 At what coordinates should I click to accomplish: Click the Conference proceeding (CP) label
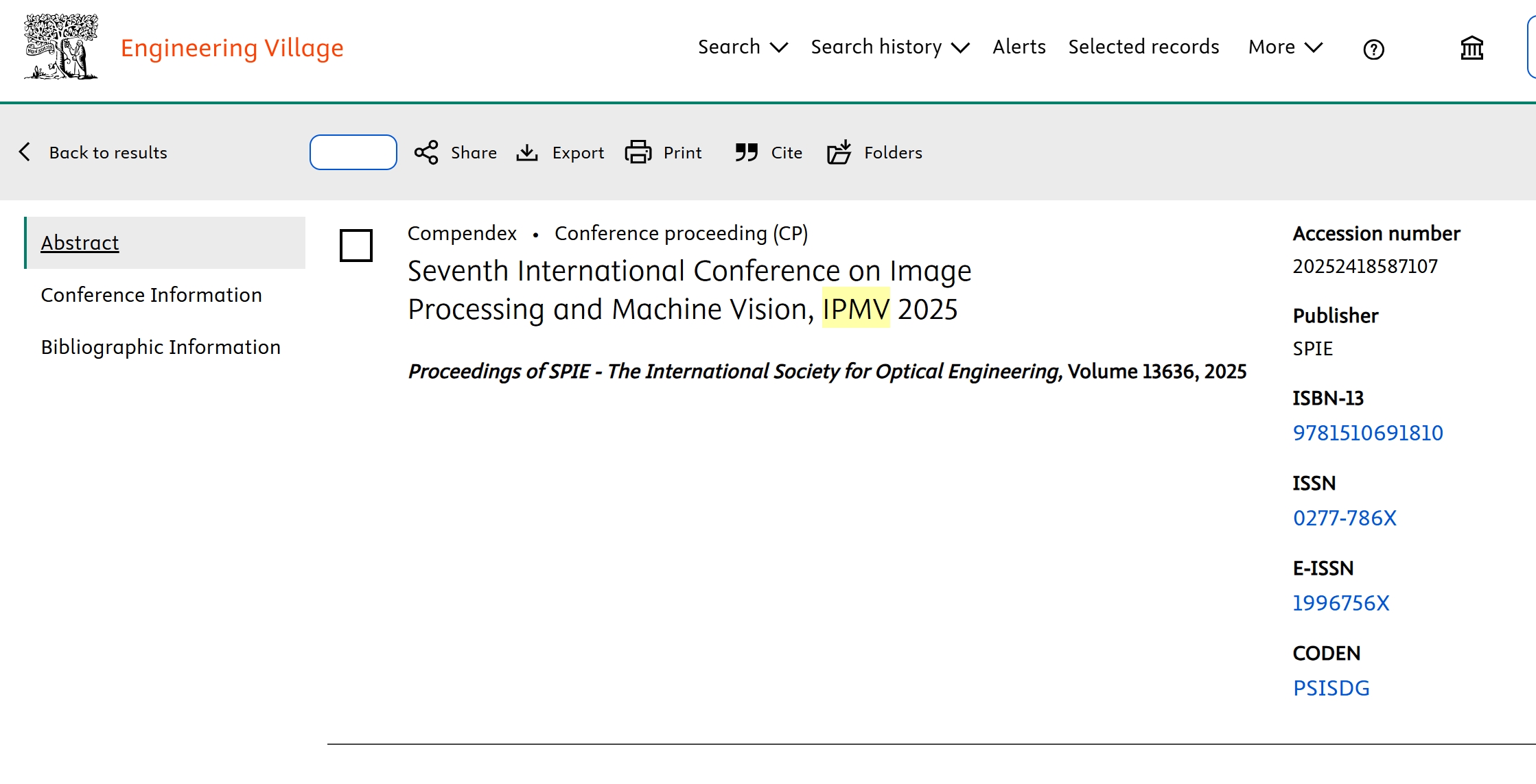click(x=682, y=233)
